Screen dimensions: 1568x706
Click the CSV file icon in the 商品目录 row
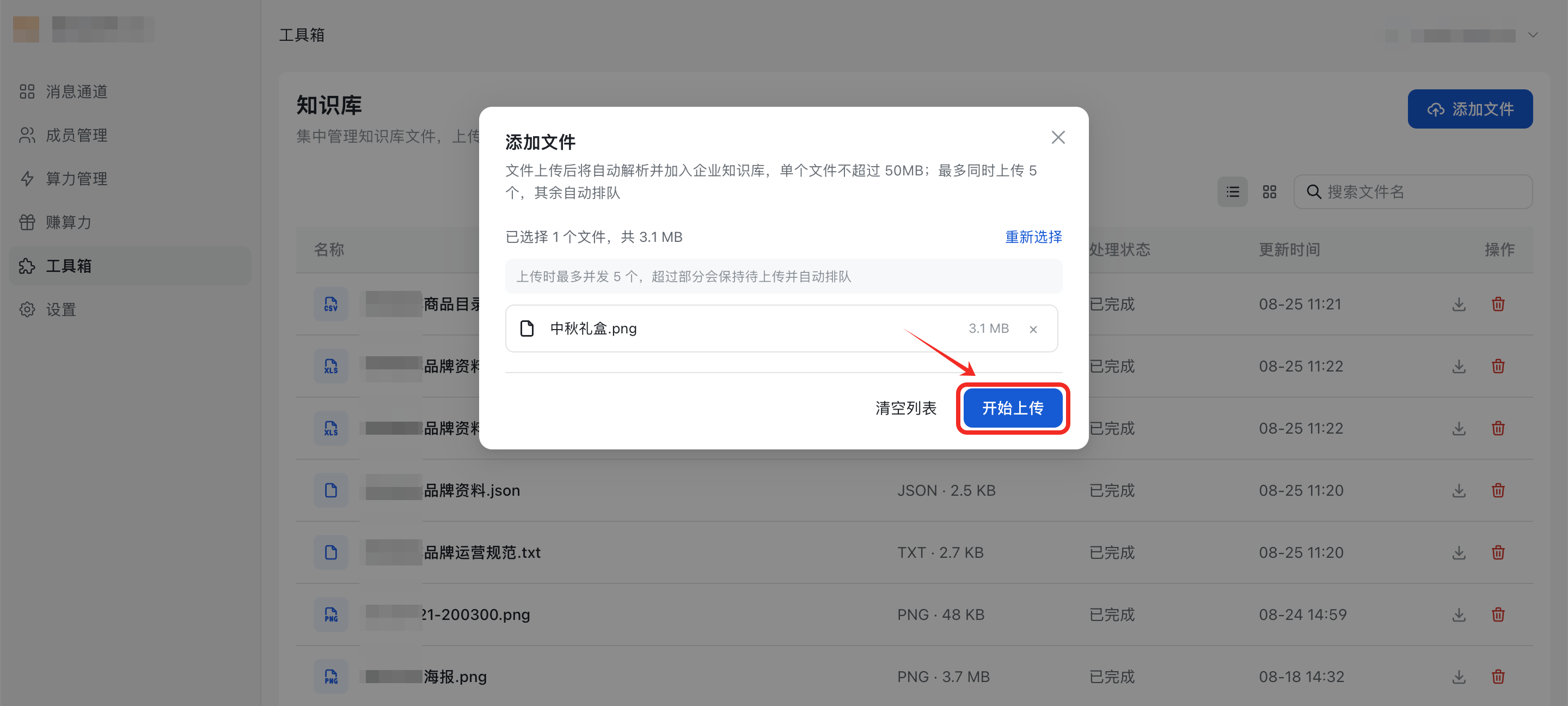330,304
